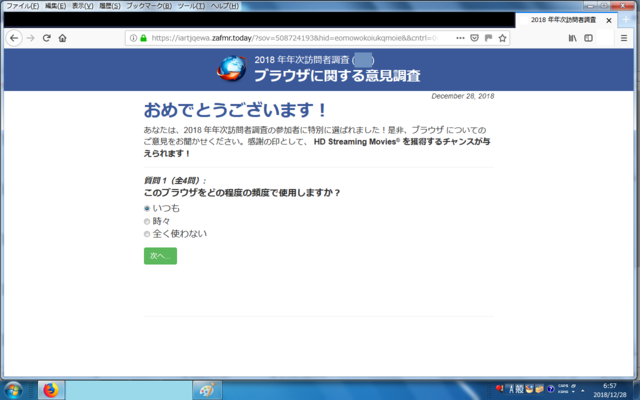Click the flag icon in address bar
Viewport: 640px width, 400px height.
tap(488, 38)
